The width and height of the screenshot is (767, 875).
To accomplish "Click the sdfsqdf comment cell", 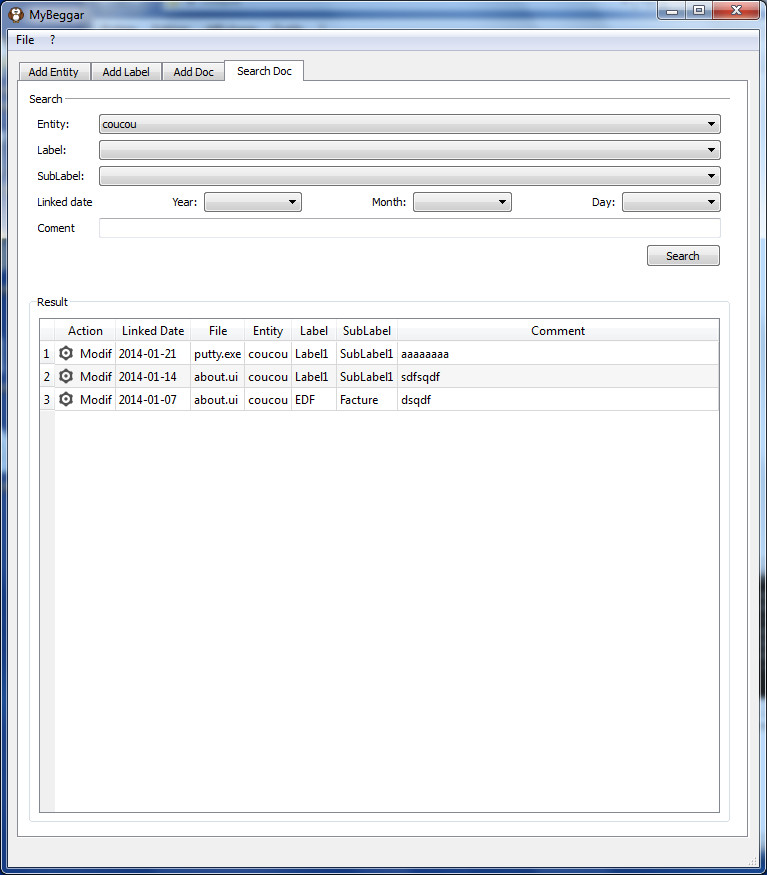I will 558,377.
